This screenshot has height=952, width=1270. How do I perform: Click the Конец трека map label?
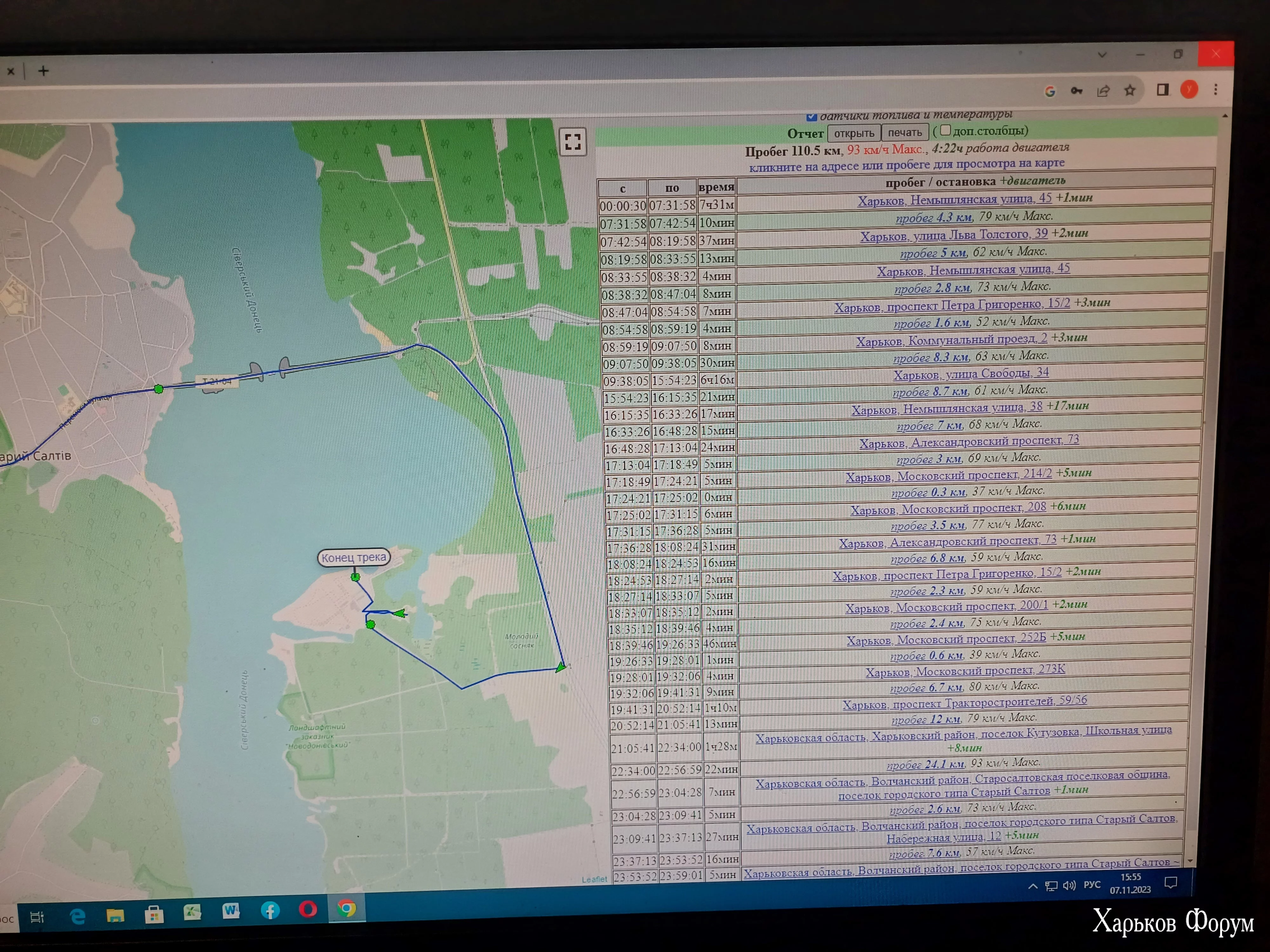[x=354, y=557]
